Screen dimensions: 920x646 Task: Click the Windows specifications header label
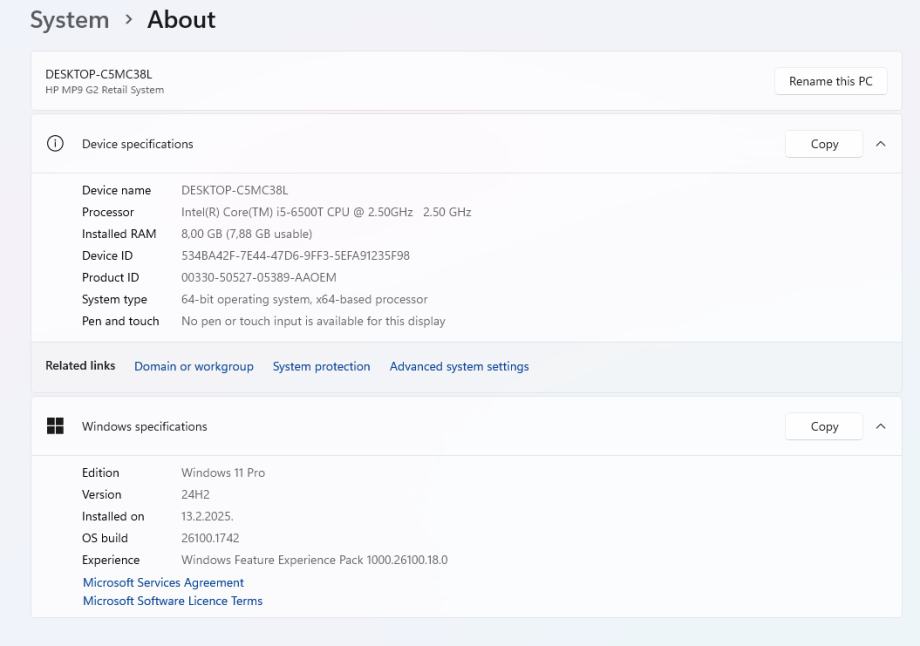144,426
